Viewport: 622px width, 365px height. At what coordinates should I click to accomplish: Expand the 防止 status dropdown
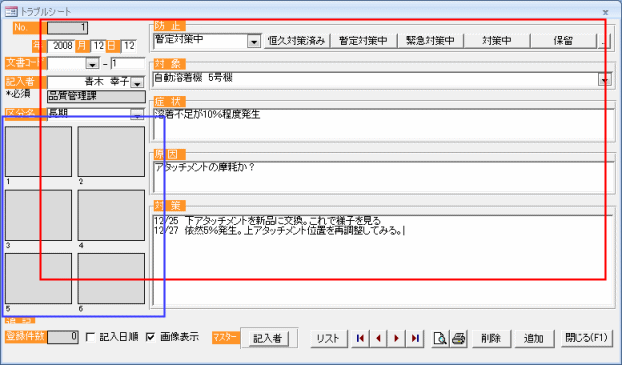[254, 41]
